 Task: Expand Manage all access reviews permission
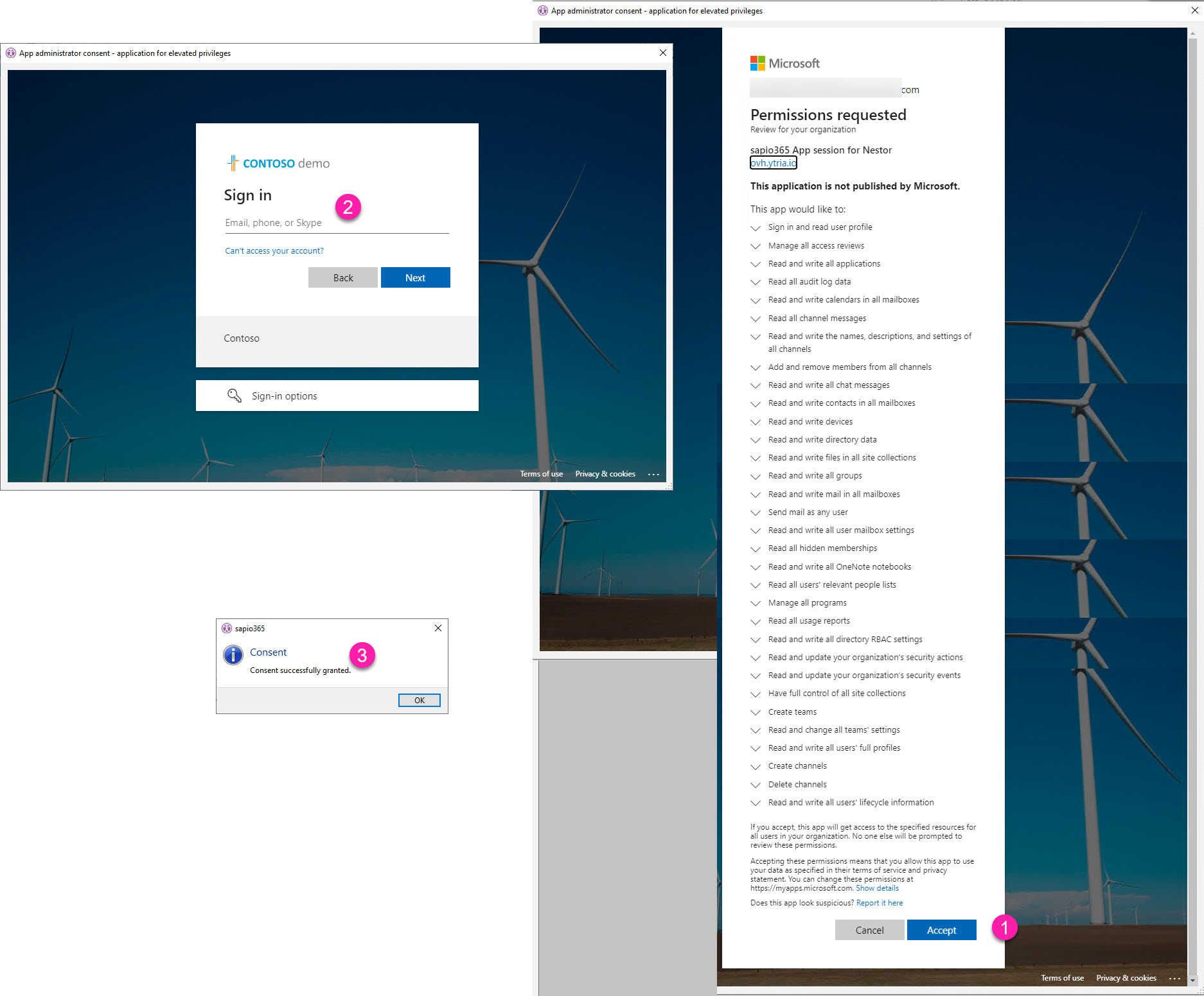tap(756, 246)
